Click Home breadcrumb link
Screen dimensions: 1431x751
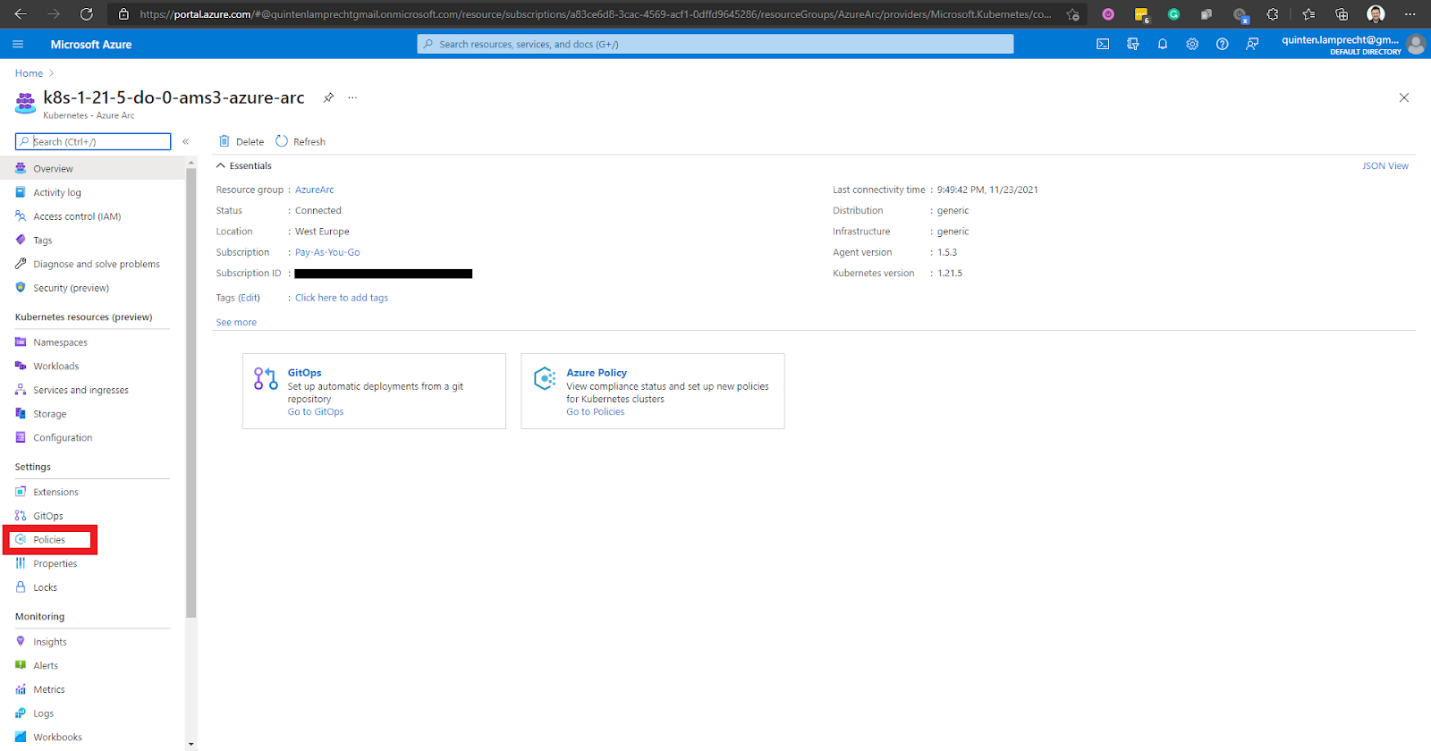[29, 73]
